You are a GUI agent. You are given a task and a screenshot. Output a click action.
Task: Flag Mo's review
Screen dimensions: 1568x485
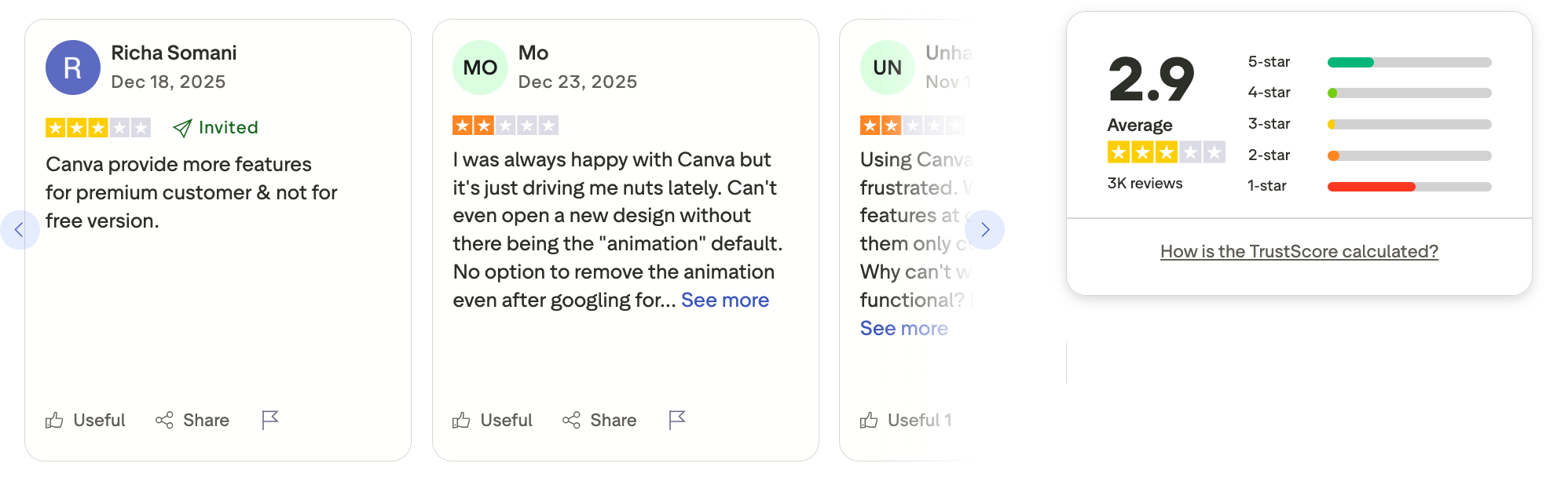677,421
